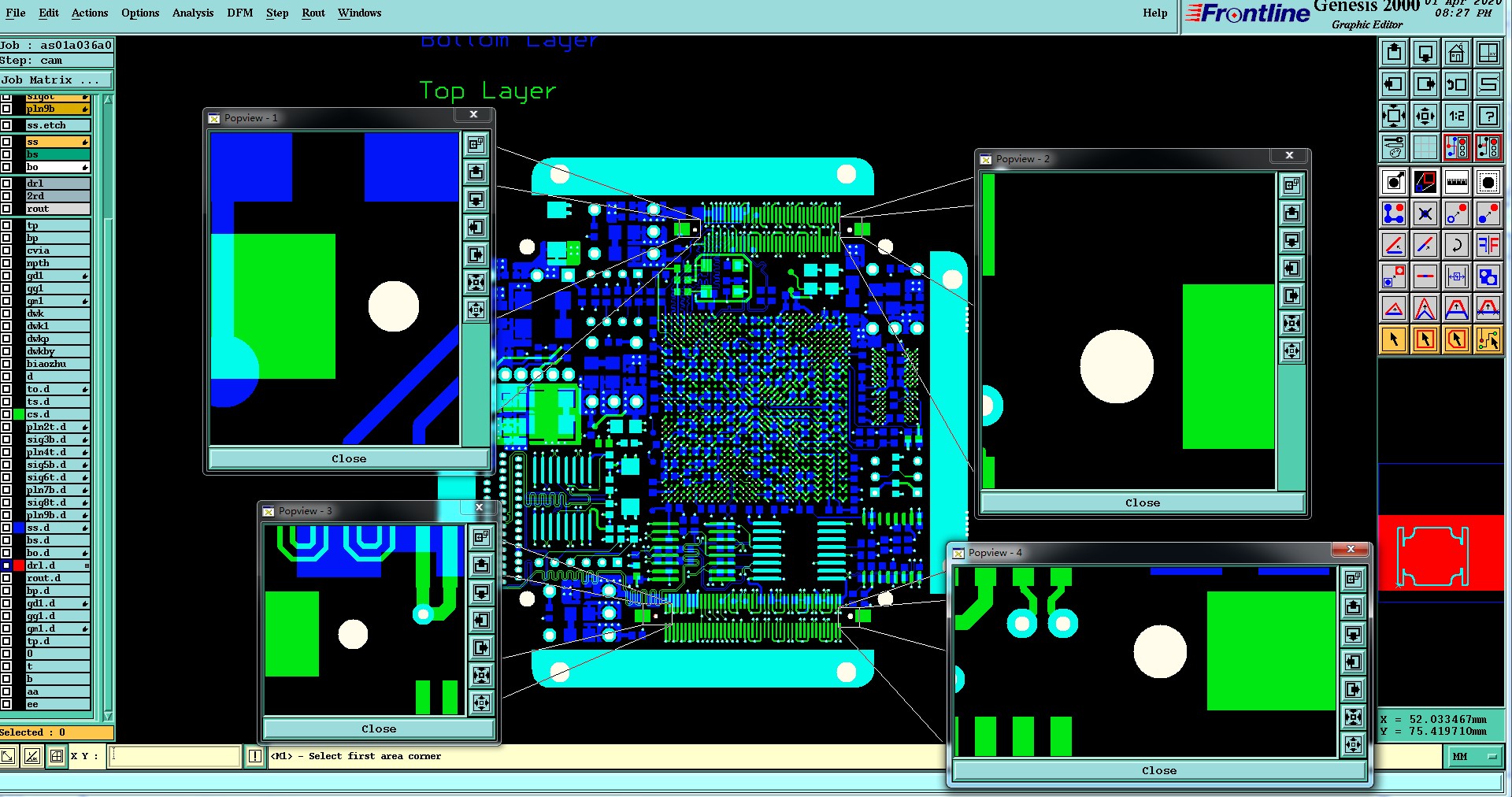Open the Windows menu

click(359, 13)
